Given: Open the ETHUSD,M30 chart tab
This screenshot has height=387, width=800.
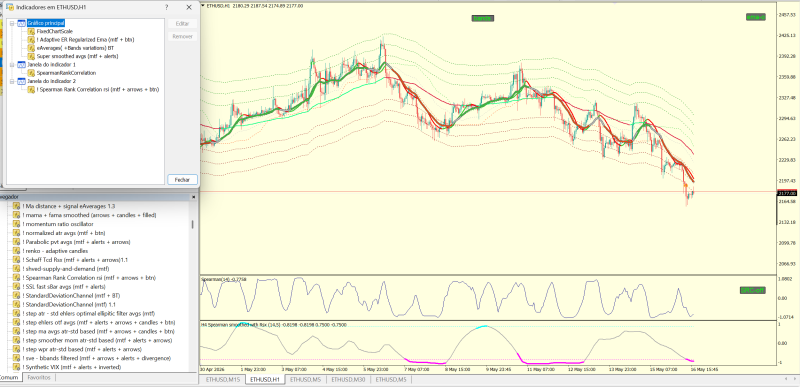Looking at the screenshot, I should pyautogui.click(x=348, y=379).
